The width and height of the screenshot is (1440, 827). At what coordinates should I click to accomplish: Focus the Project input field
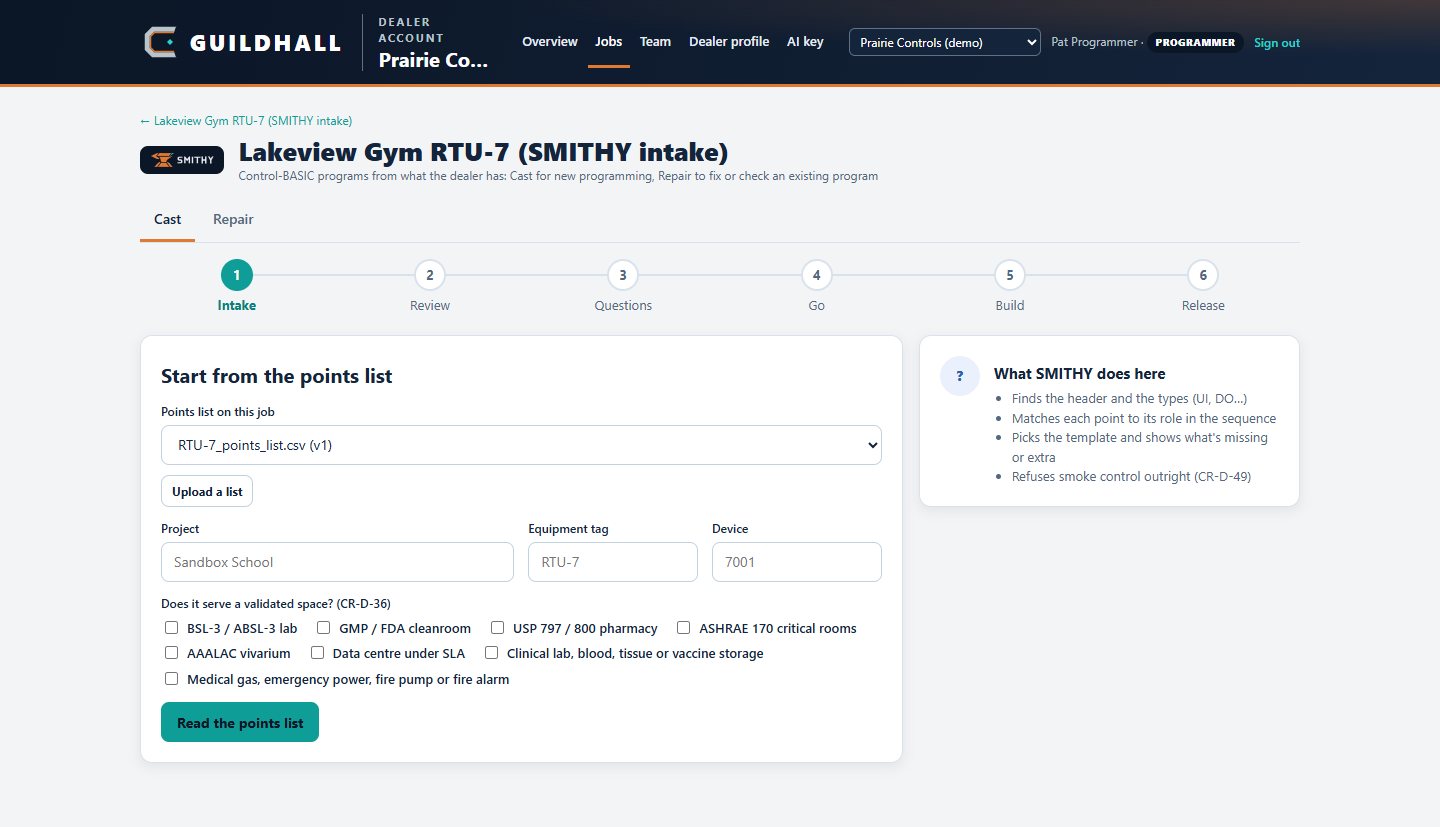(337, 562)
